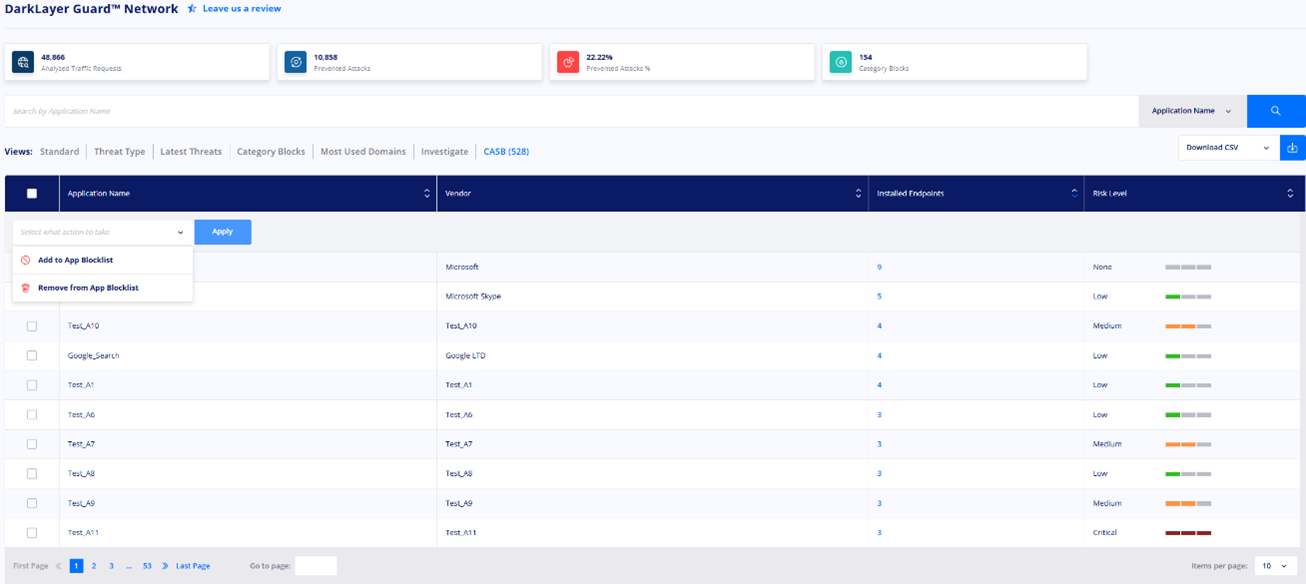Collapse the Select what action to take dropdown

point(102,232)
